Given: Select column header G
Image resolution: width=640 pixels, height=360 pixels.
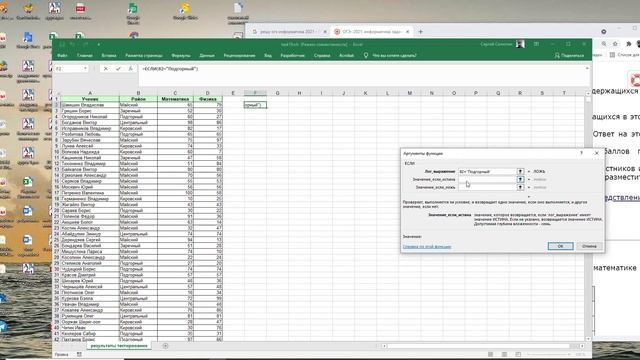Looking at the screenshot, I should 278,93.
